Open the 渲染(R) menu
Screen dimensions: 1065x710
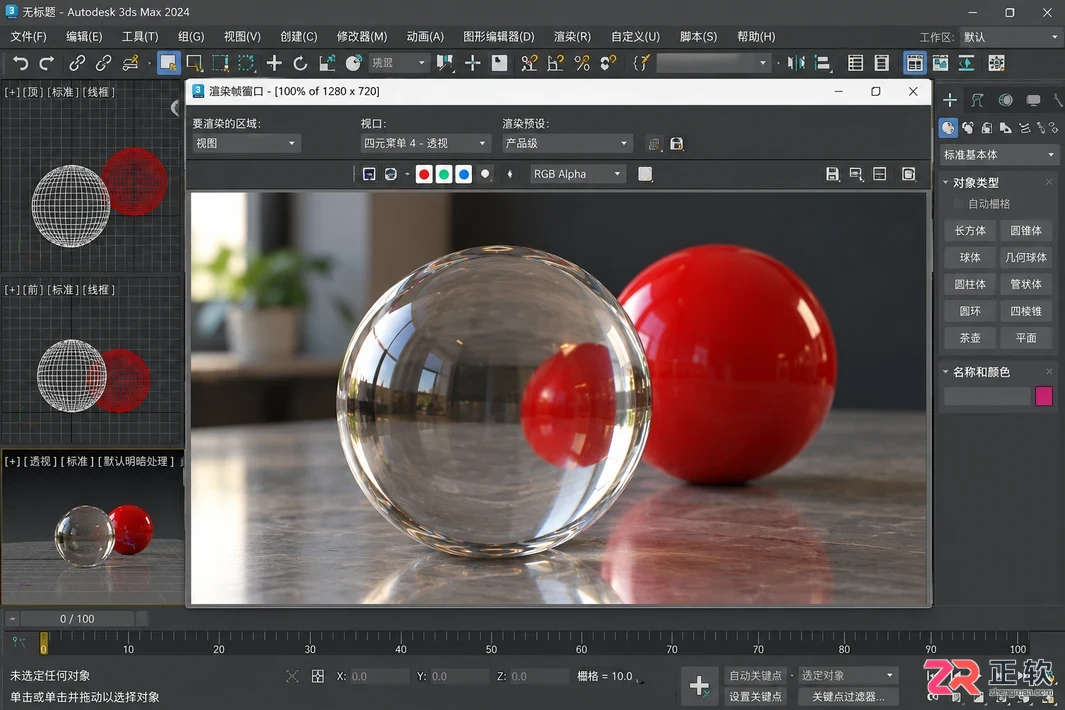click(572, 37)
